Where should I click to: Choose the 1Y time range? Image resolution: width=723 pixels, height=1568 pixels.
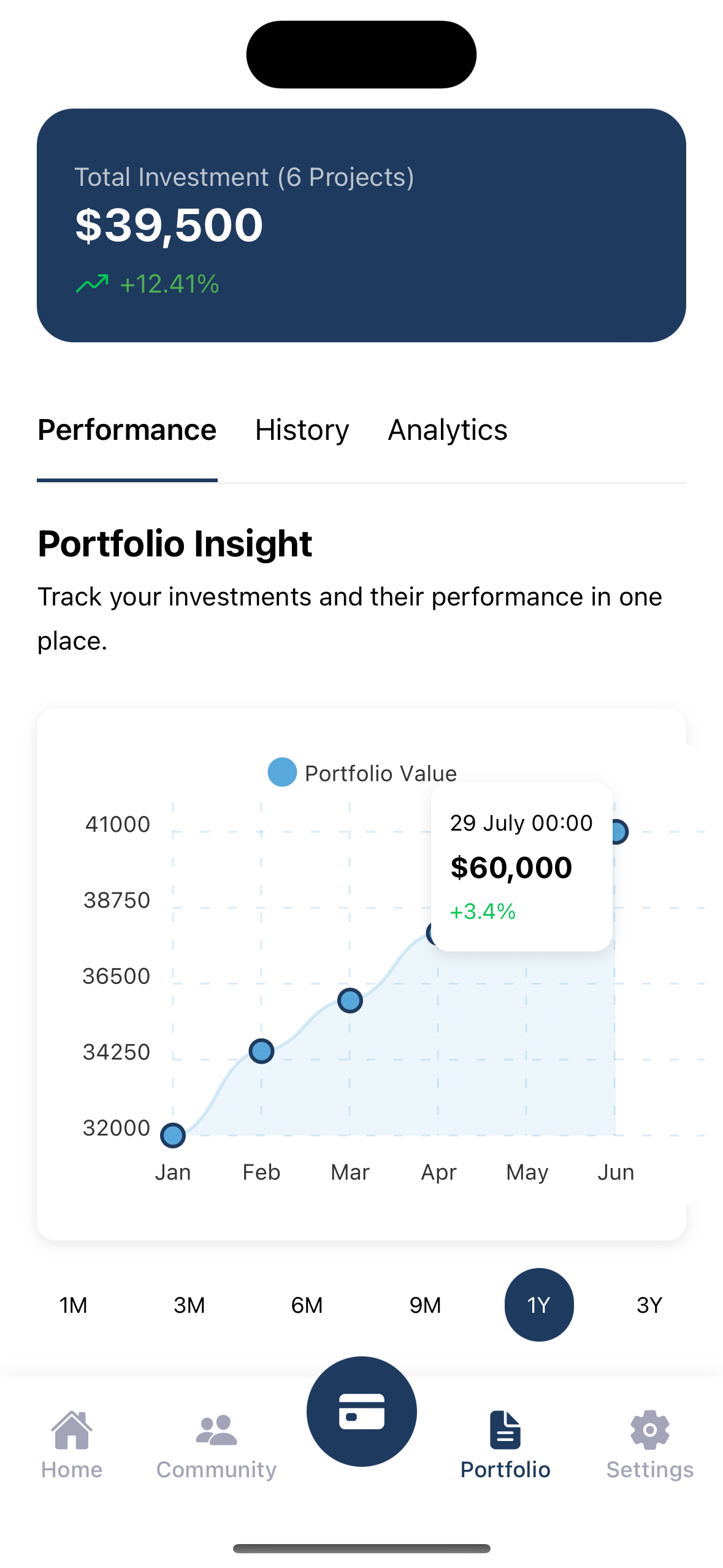[539, 1305]
